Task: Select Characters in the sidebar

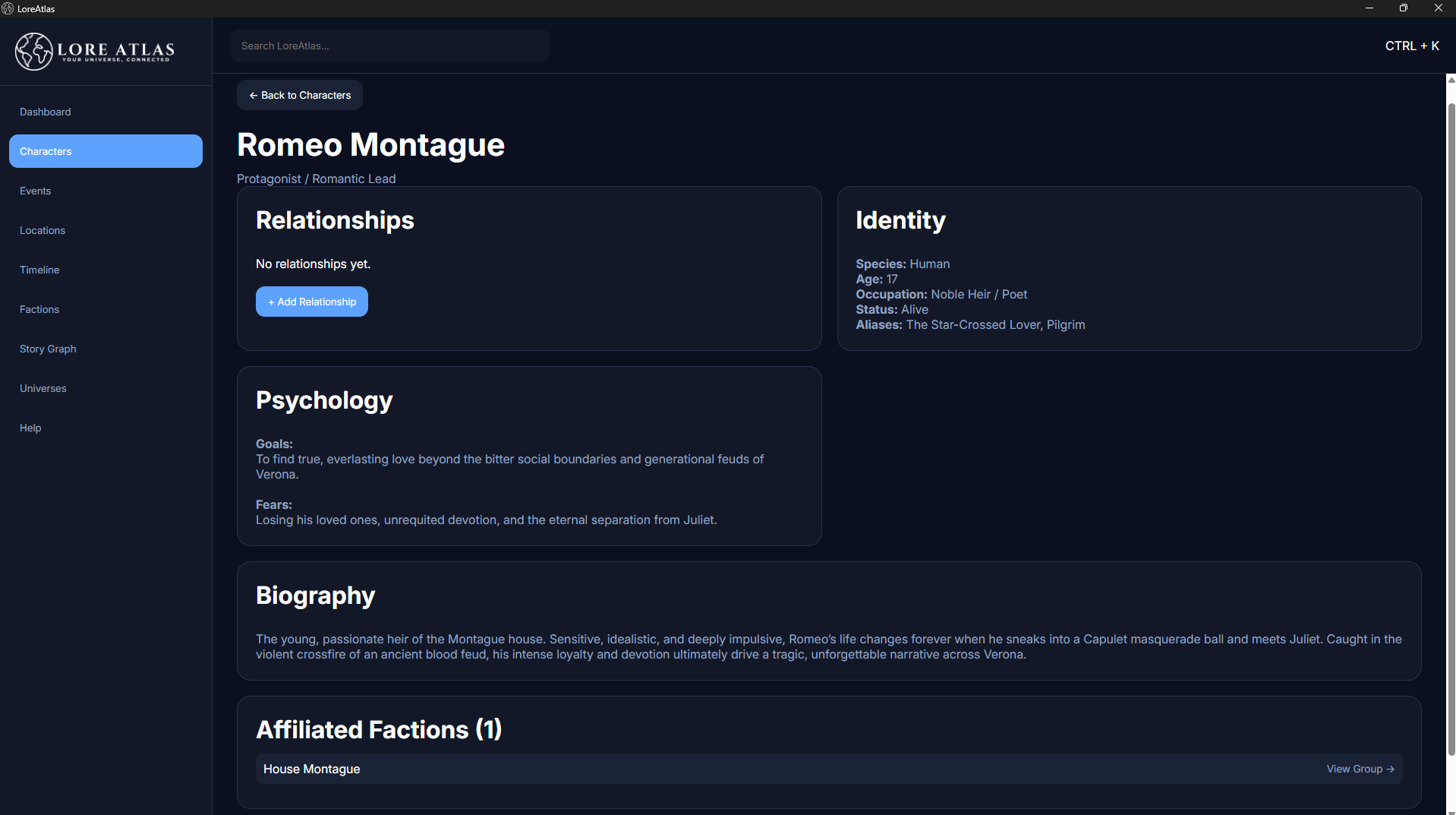Action: click(x=106, y=151)
